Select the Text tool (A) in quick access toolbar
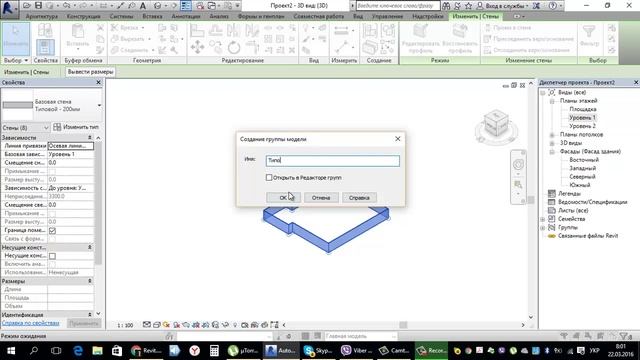The height and width of the screenshot is (360, 640). coord(143,6)
